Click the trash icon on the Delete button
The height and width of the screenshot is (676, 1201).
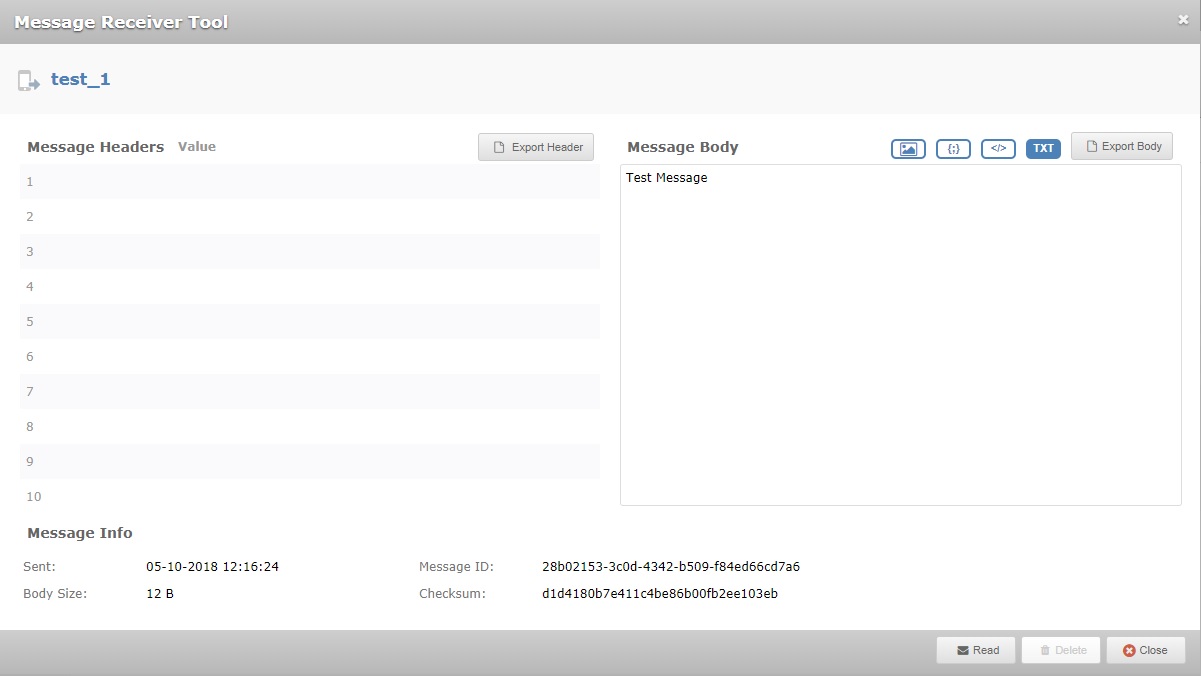[1043, 650]
